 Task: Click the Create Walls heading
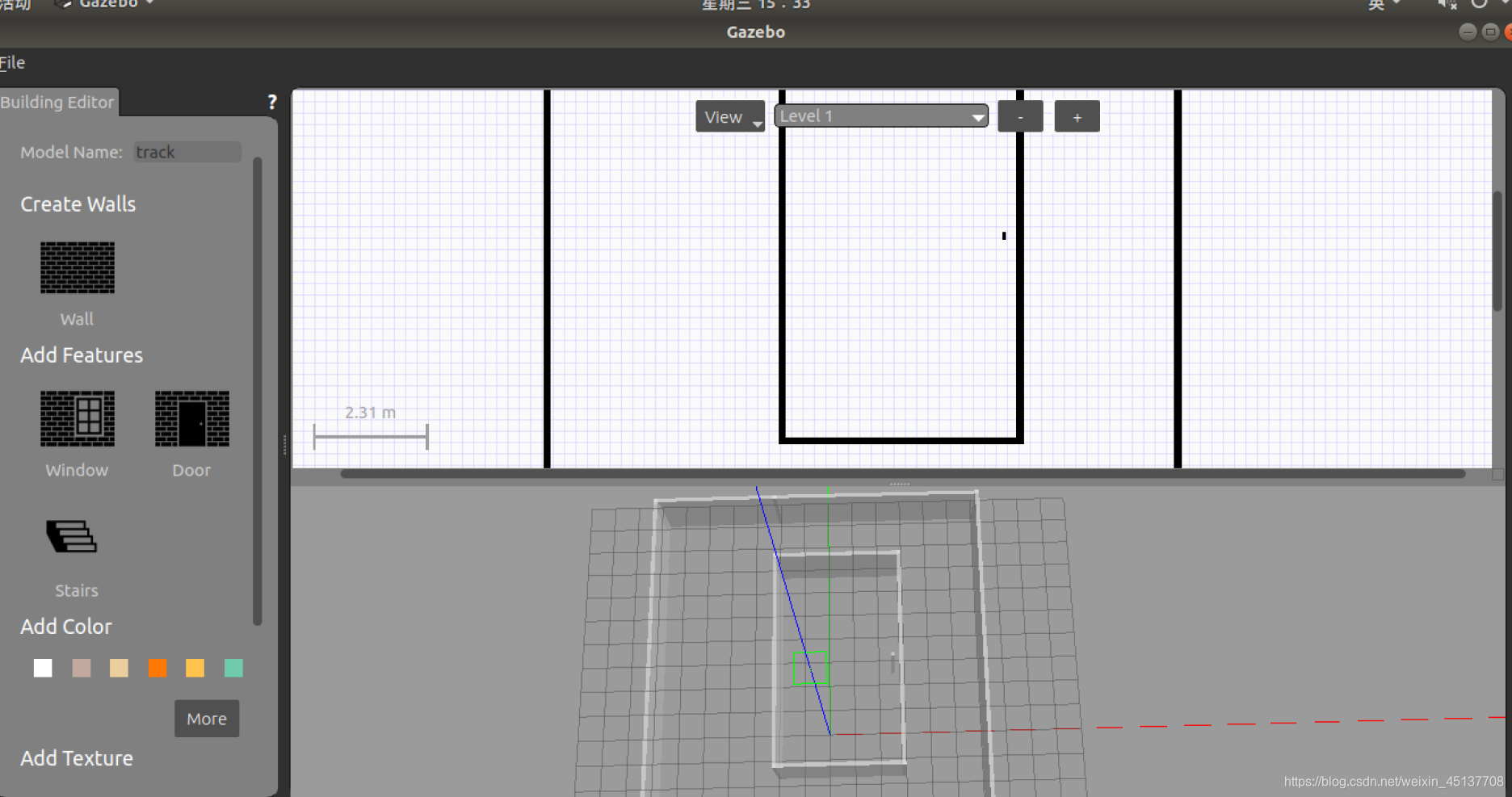pos(78,204)
